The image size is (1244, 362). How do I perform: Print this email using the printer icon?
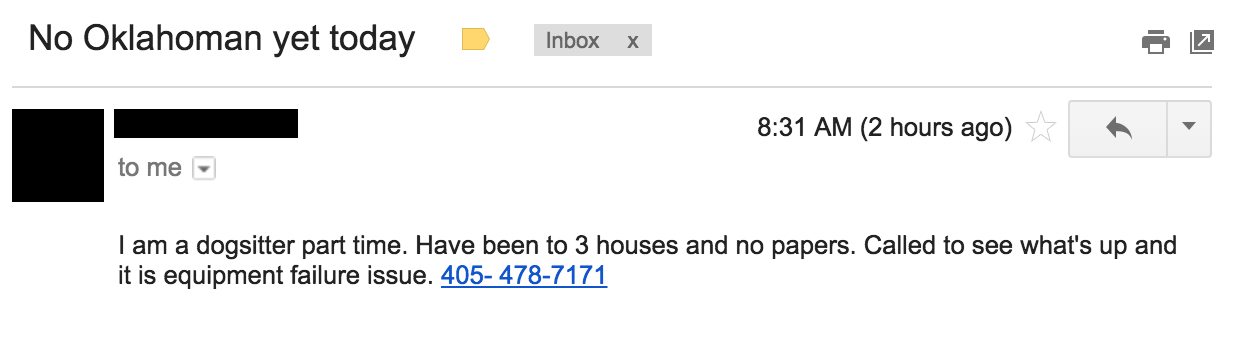1155,42
